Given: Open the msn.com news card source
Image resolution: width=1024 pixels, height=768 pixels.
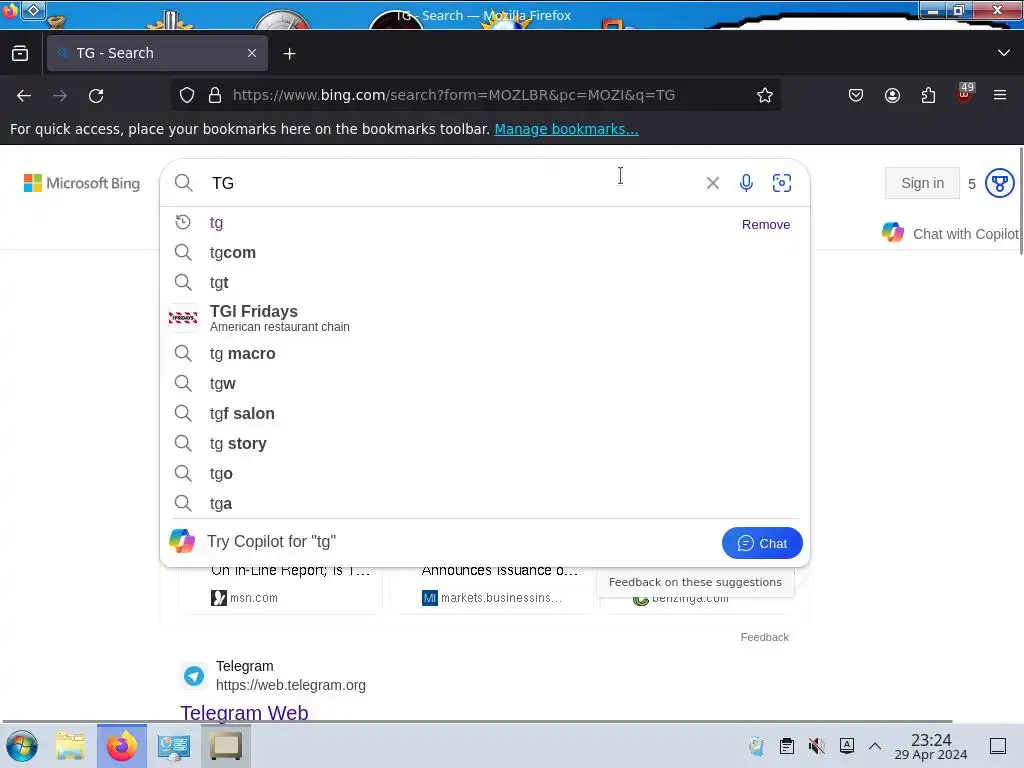Looking at the screenshot, I should point(244,598).
